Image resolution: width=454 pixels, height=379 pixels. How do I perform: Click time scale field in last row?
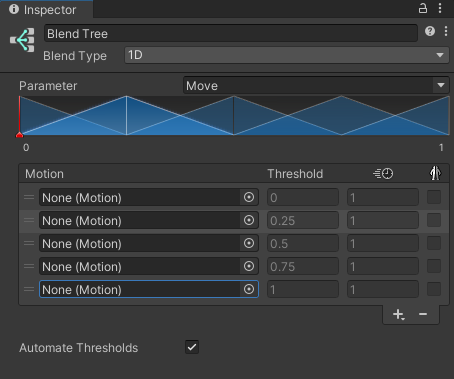pyautogui.click(x=383, y=289)
